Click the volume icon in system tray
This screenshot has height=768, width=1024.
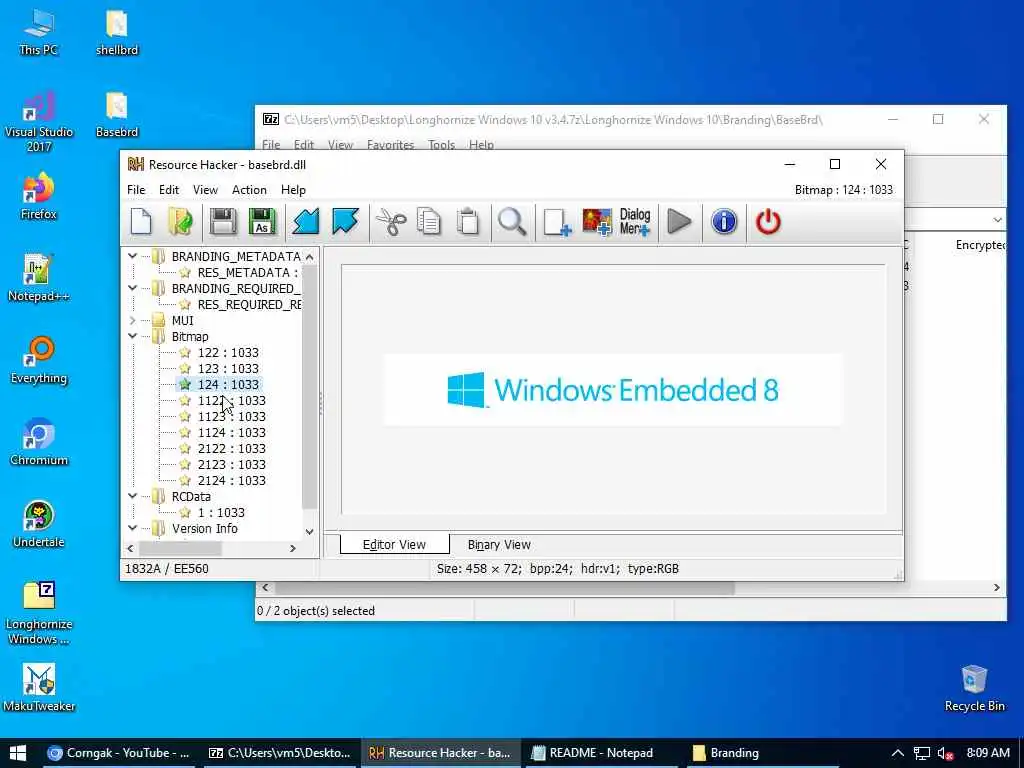945,753
